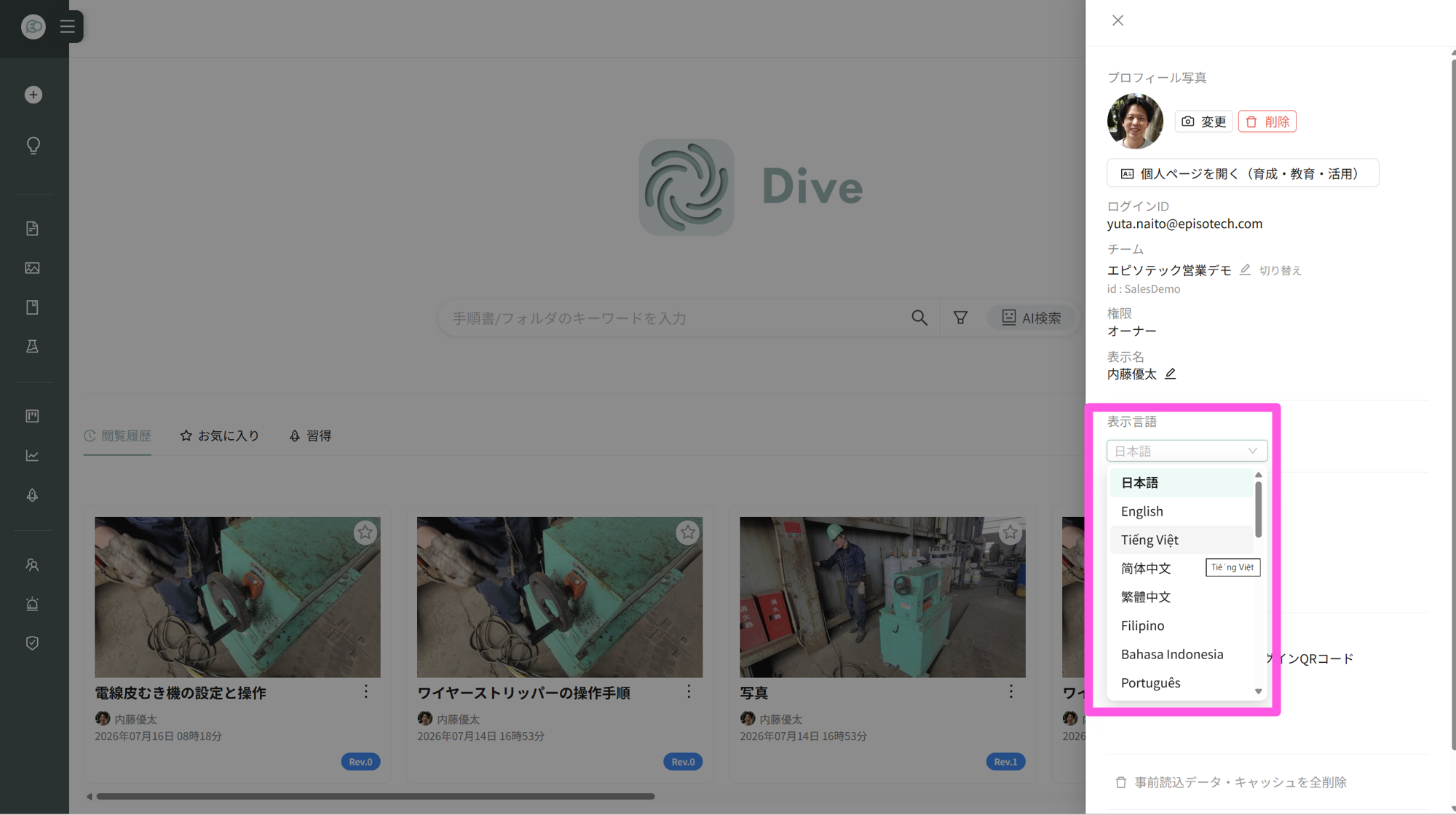Open the three-dot menu for 写真 card
The width and height of the screenshot is (1456, 815).
[x=1011, y=692]
